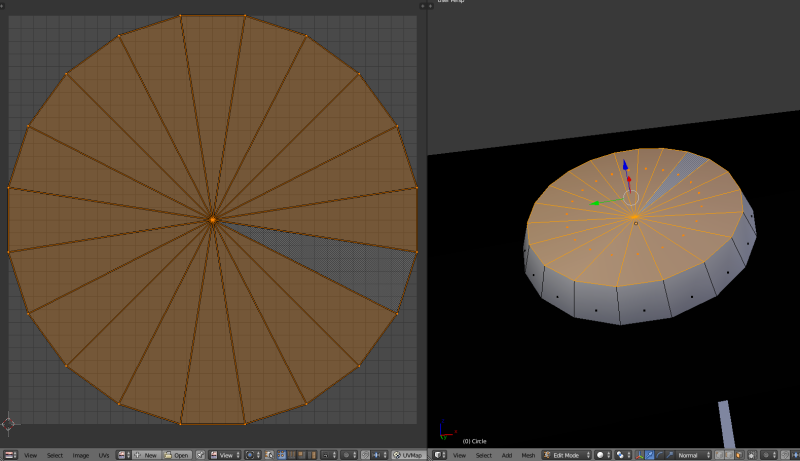Click the image browse icon before New

(123, 455)
